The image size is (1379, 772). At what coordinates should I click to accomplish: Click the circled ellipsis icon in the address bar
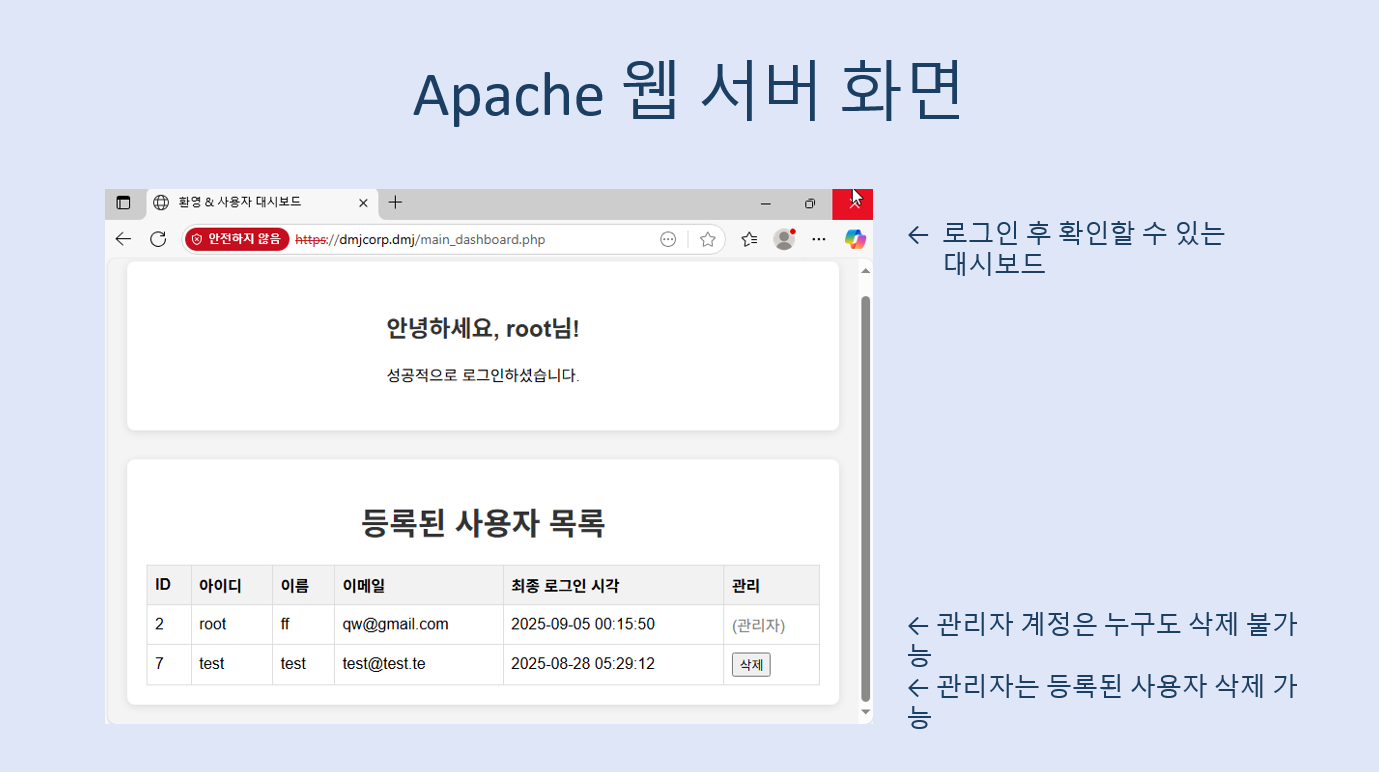click(x=666, y=239)
